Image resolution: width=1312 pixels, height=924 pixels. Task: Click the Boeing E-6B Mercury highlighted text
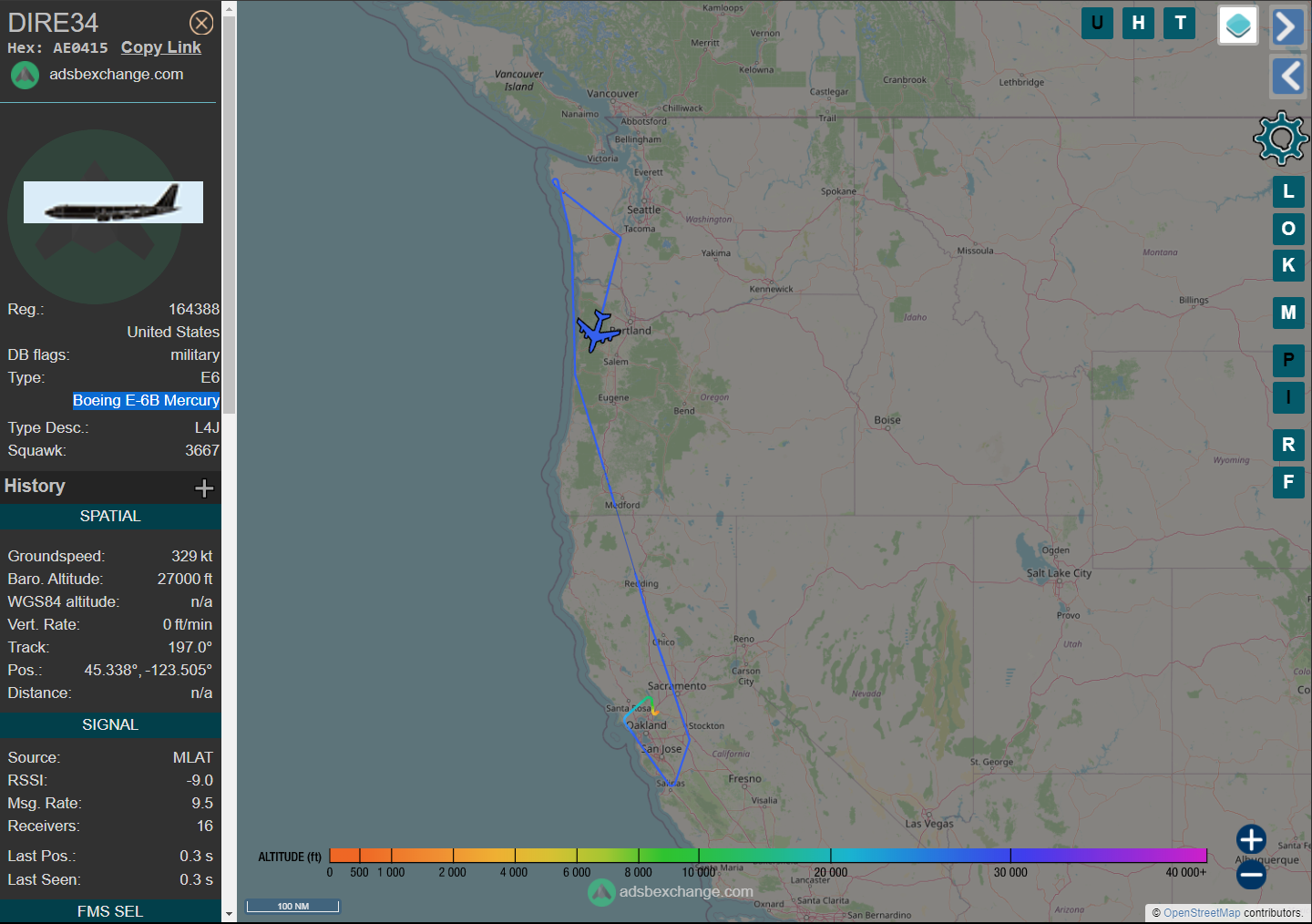coord(146,401)
